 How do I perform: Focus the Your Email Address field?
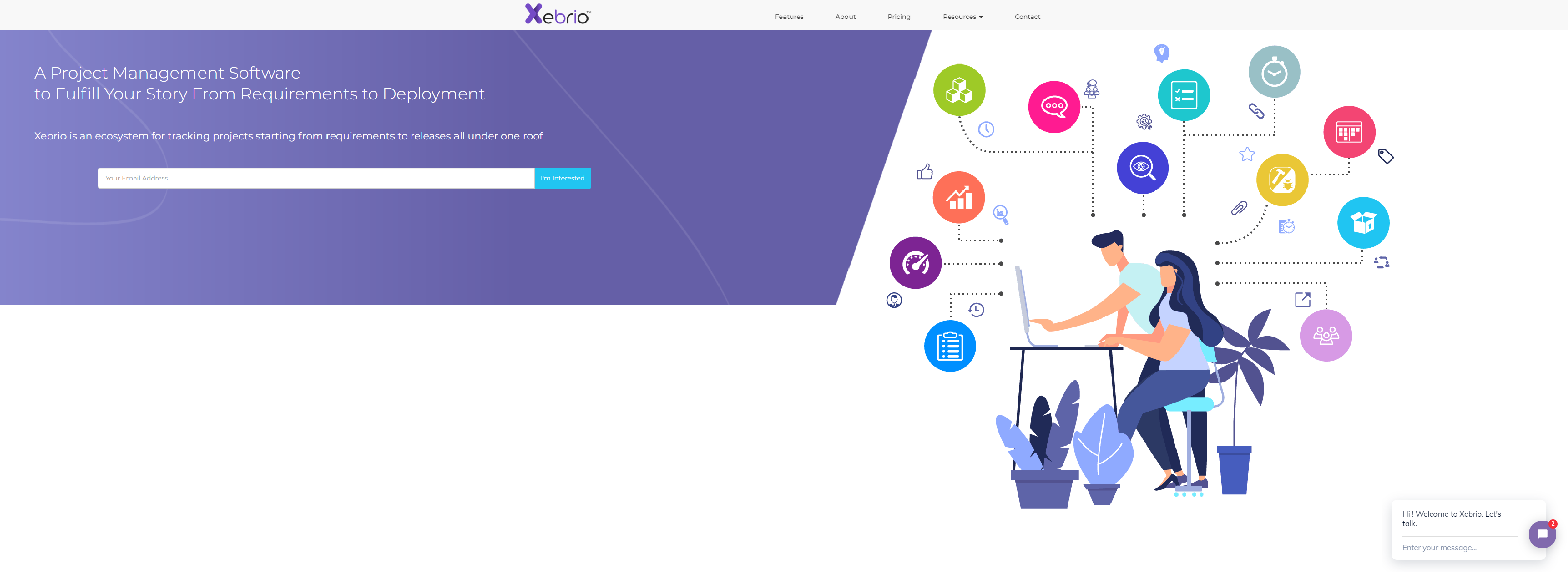(x=316, y=178)
